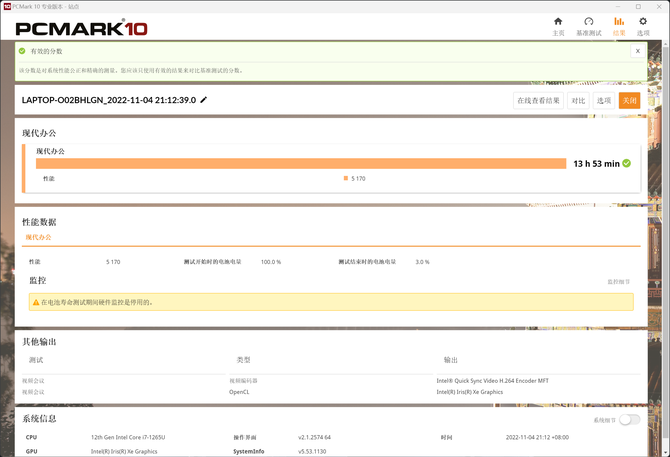Viewport: 670px width, 457px height.
Task: Click the orange legend swatch next to 5 170
Action: (x=346, y=178)
